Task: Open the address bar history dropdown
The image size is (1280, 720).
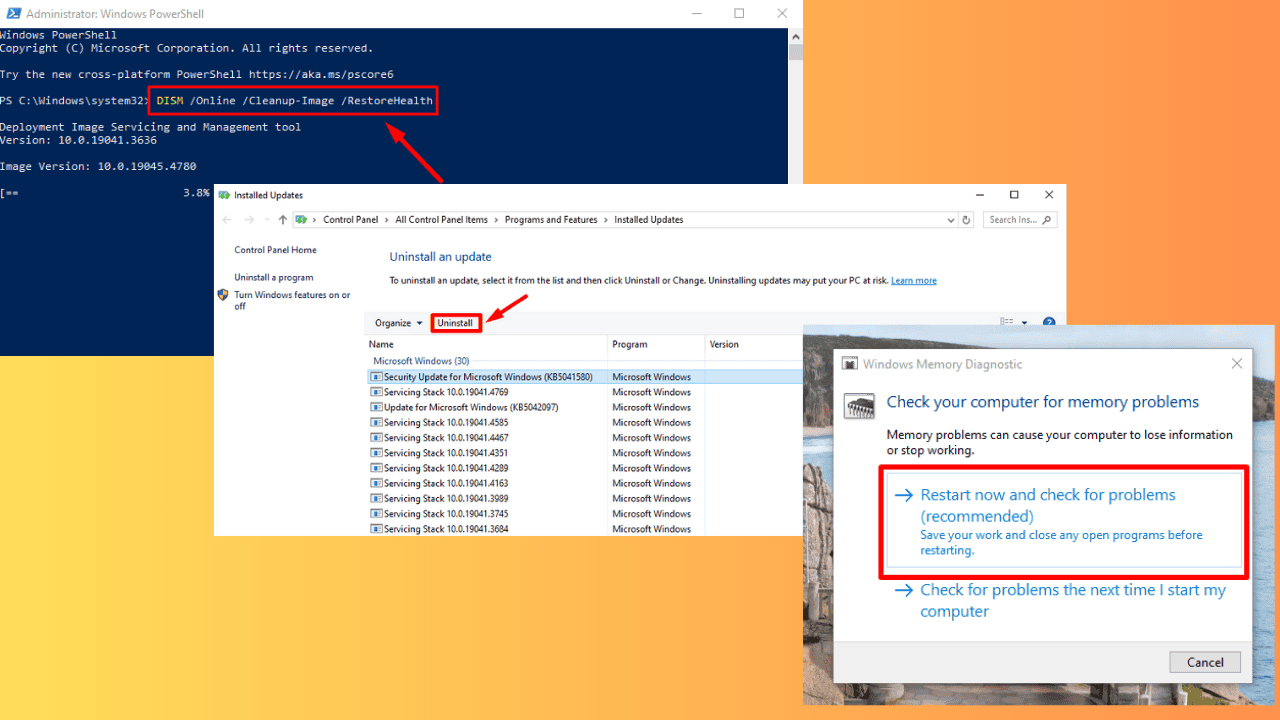Action: click(x=950, y=220)
